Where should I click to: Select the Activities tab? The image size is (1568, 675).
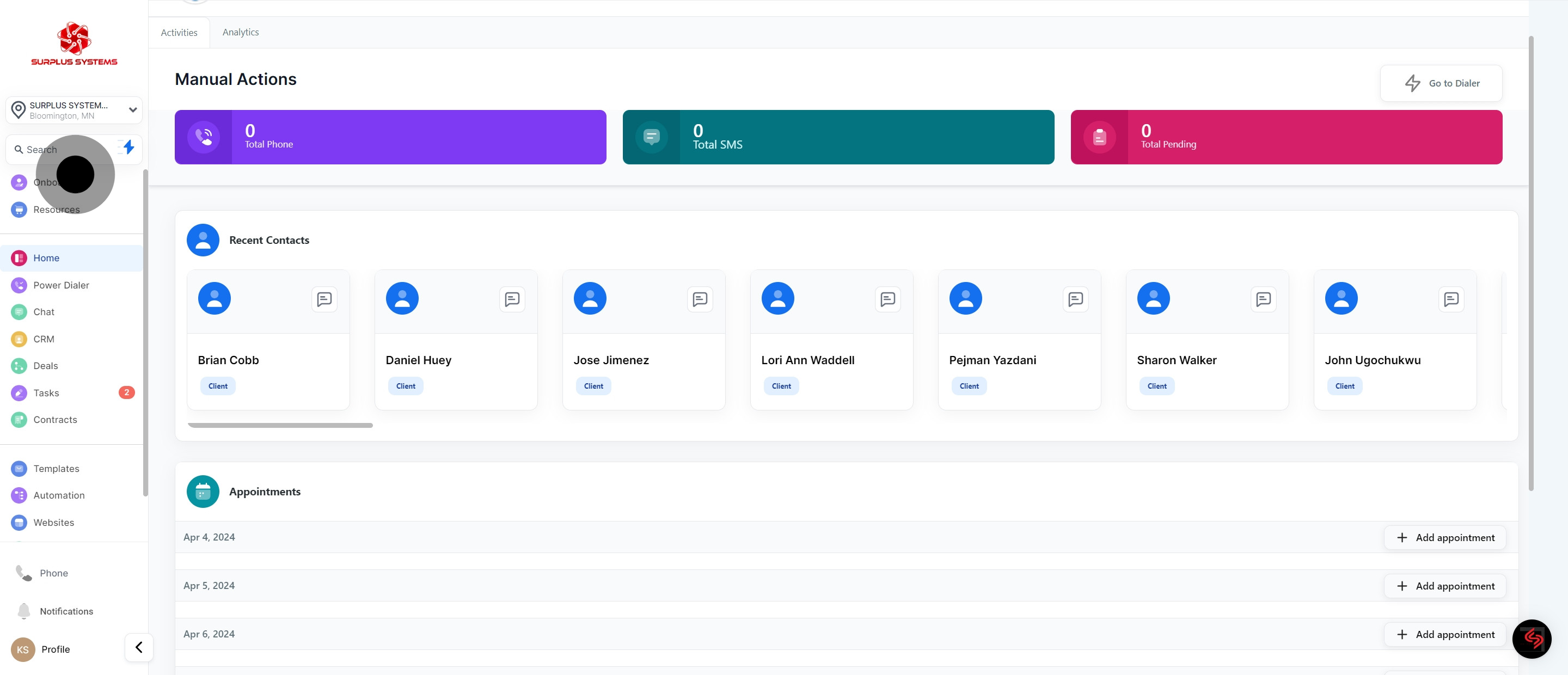coord(179,33)
